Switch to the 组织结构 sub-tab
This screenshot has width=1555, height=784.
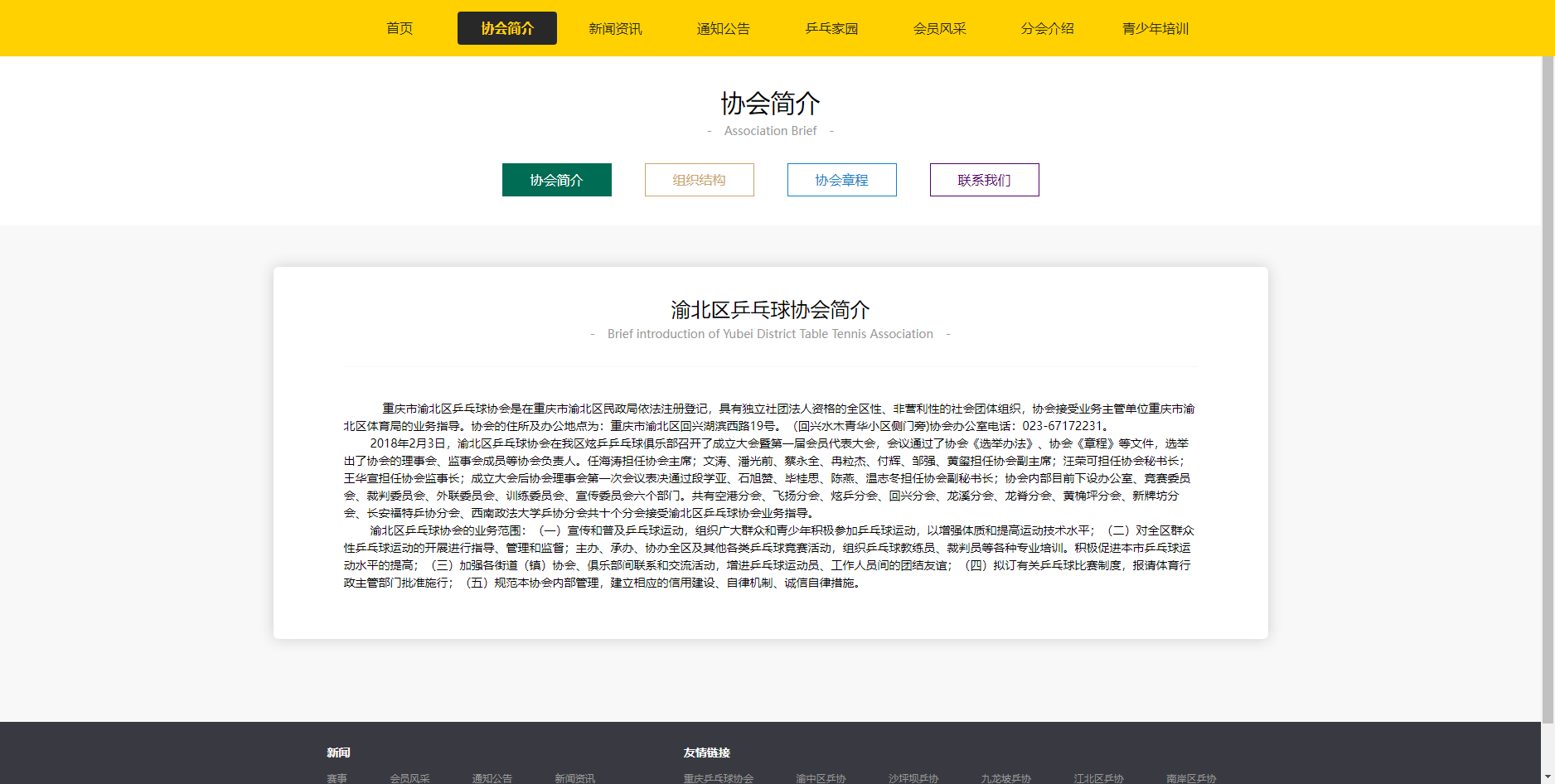coord(700,180)
